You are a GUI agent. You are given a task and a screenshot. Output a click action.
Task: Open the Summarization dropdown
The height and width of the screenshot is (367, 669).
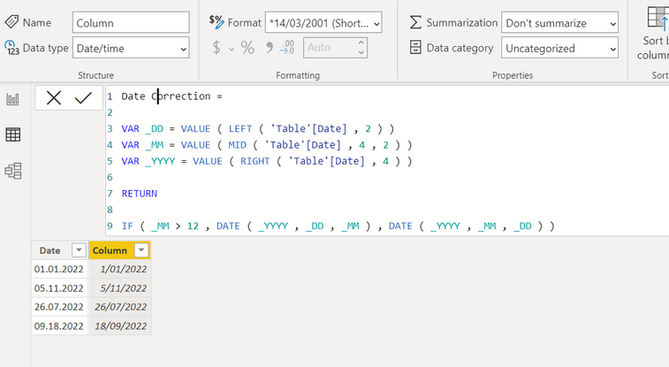(x=560, y=23)
